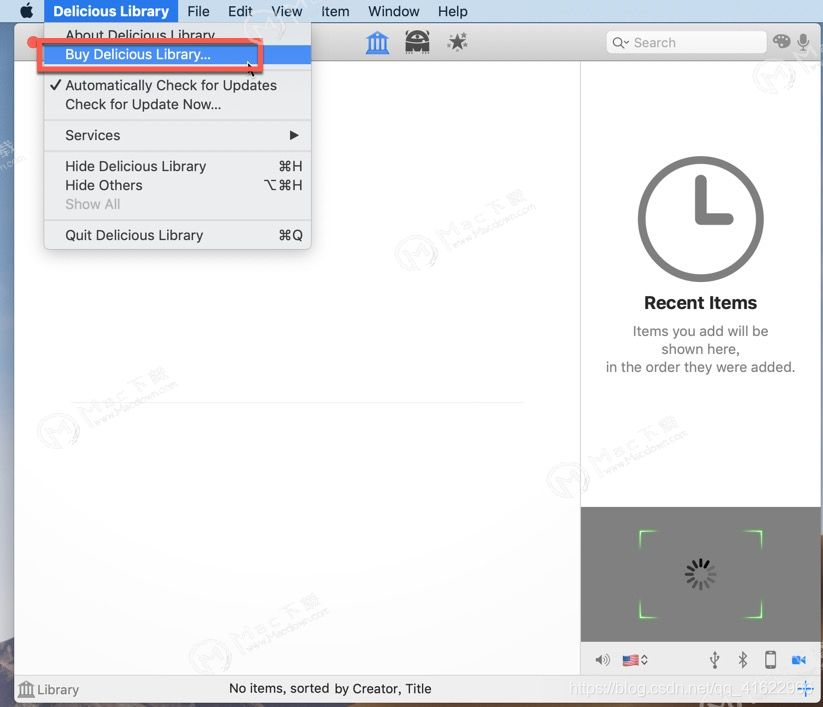Open the View menu
Viewport: 823px width, 707px height.
[x=287, y=11]
